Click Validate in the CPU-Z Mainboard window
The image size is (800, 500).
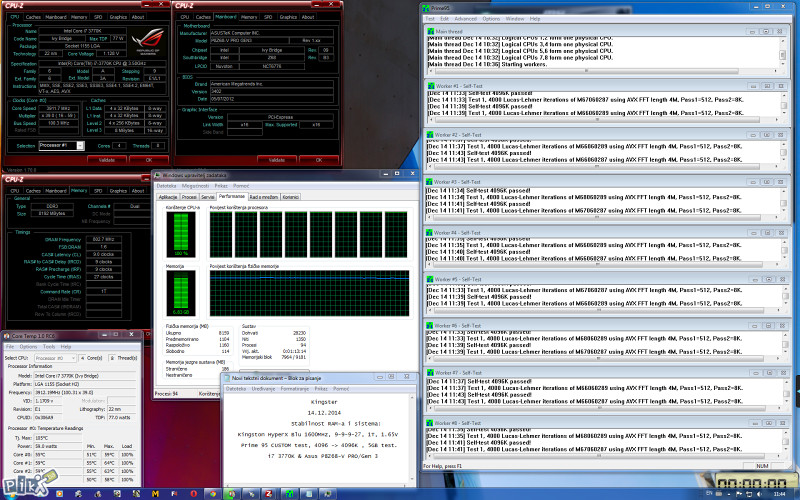277,160
